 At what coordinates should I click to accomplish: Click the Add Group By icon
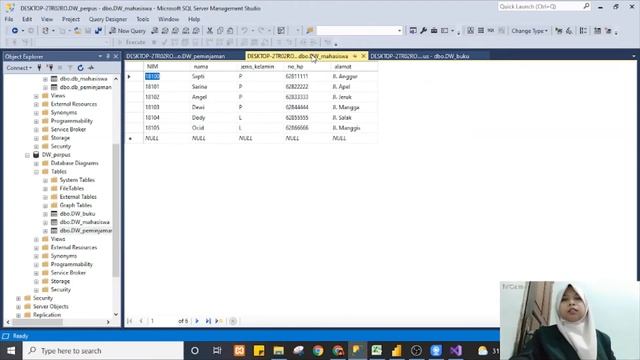[583, 31]
